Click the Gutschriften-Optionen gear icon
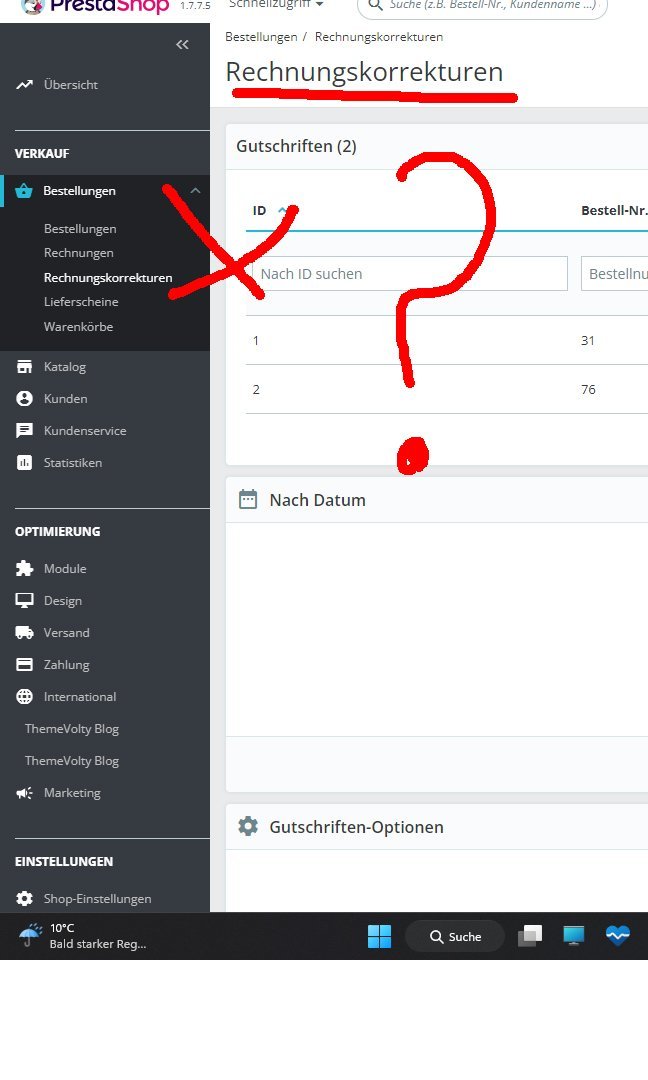 pos(248,827)
